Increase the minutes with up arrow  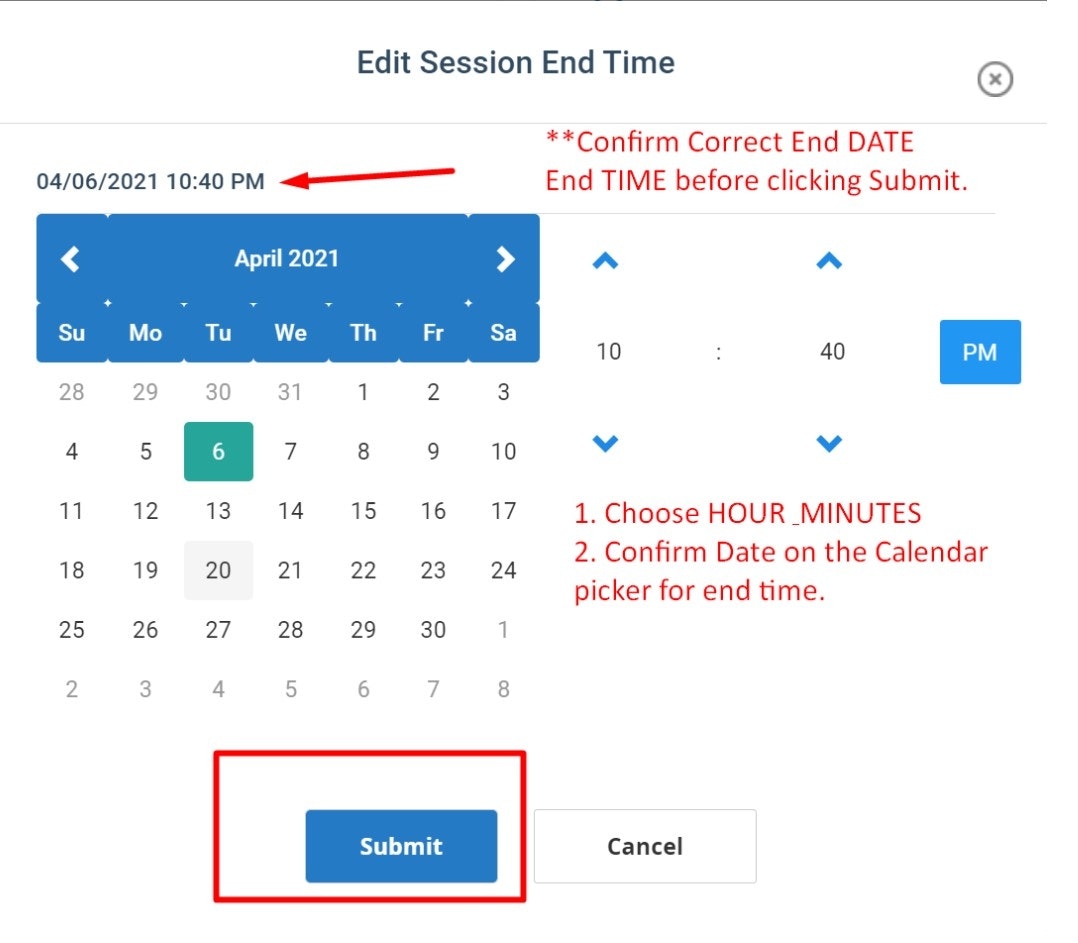(829, 262)
